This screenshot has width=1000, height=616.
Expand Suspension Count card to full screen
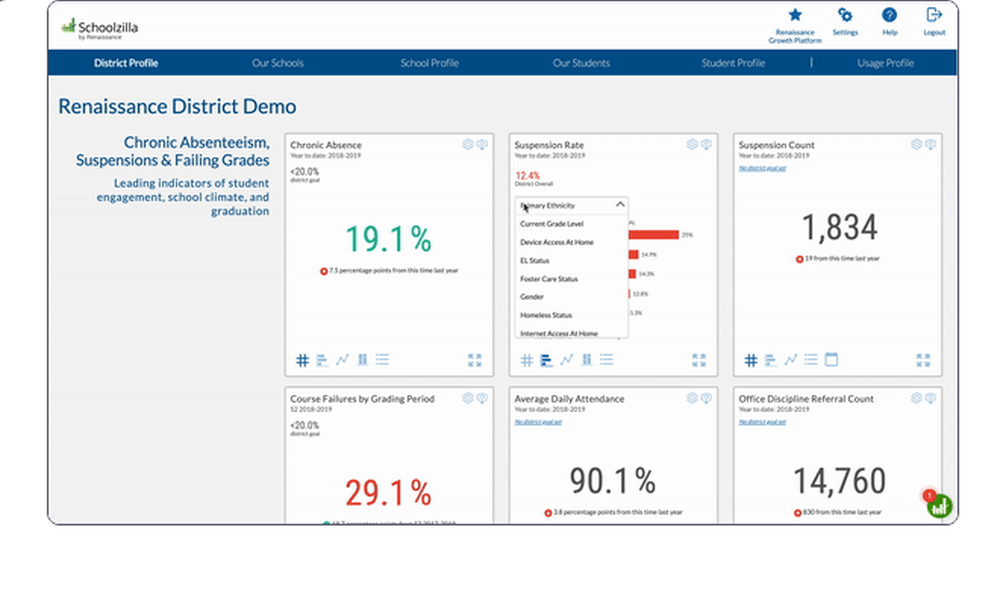923,360
